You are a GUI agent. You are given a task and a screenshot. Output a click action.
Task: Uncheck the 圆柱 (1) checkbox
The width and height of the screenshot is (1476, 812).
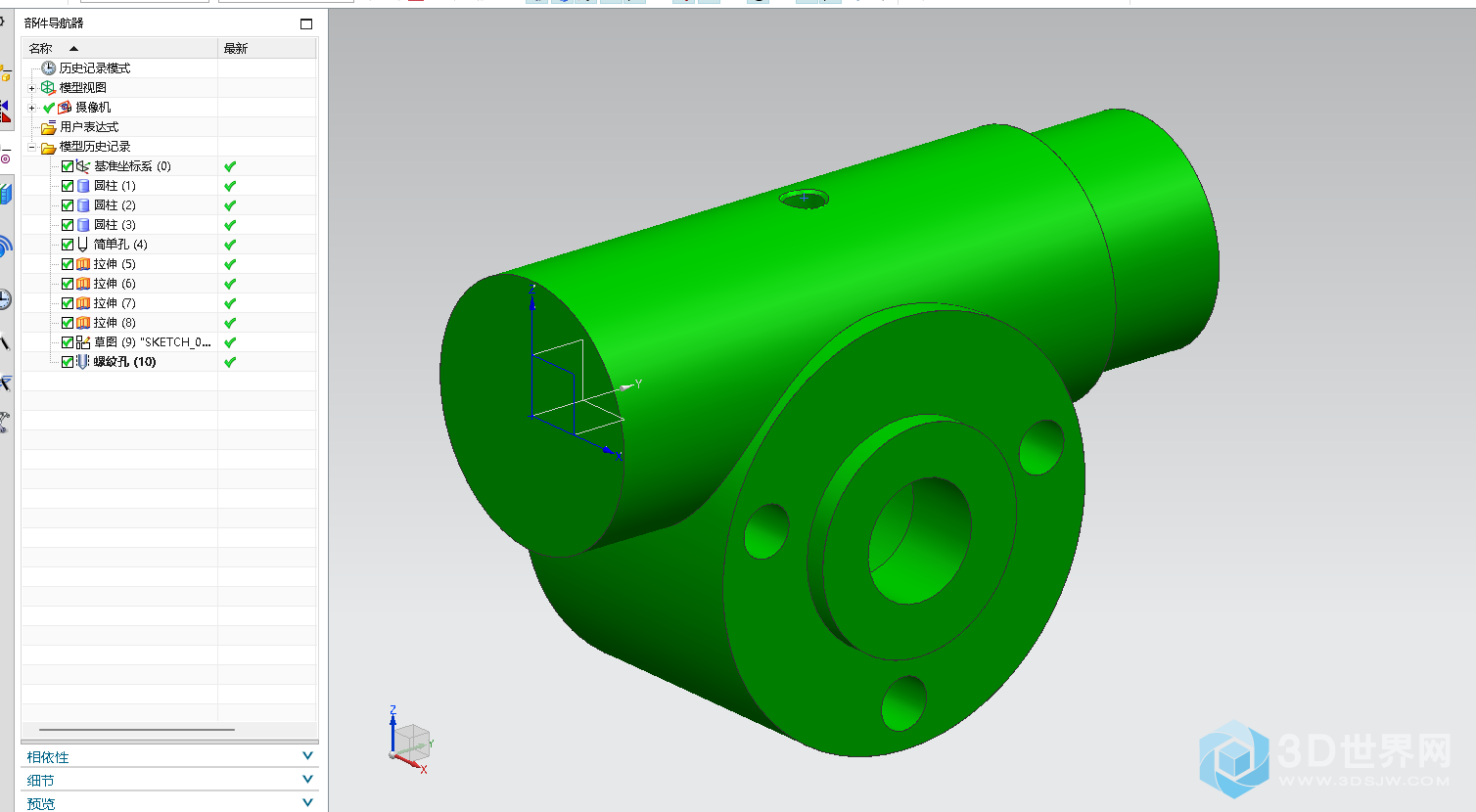68,186
